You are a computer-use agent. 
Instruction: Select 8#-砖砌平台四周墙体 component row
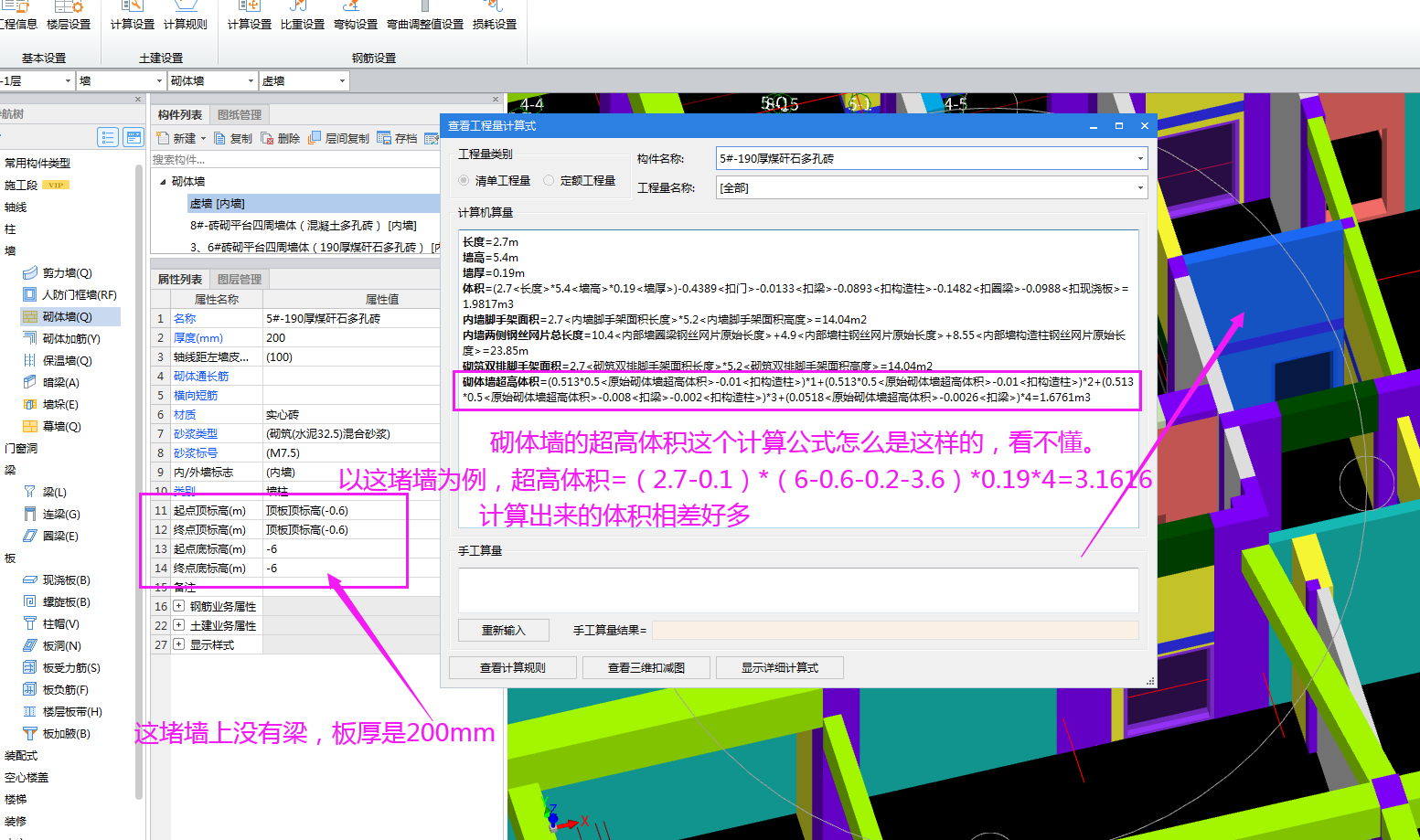point(304,225)
